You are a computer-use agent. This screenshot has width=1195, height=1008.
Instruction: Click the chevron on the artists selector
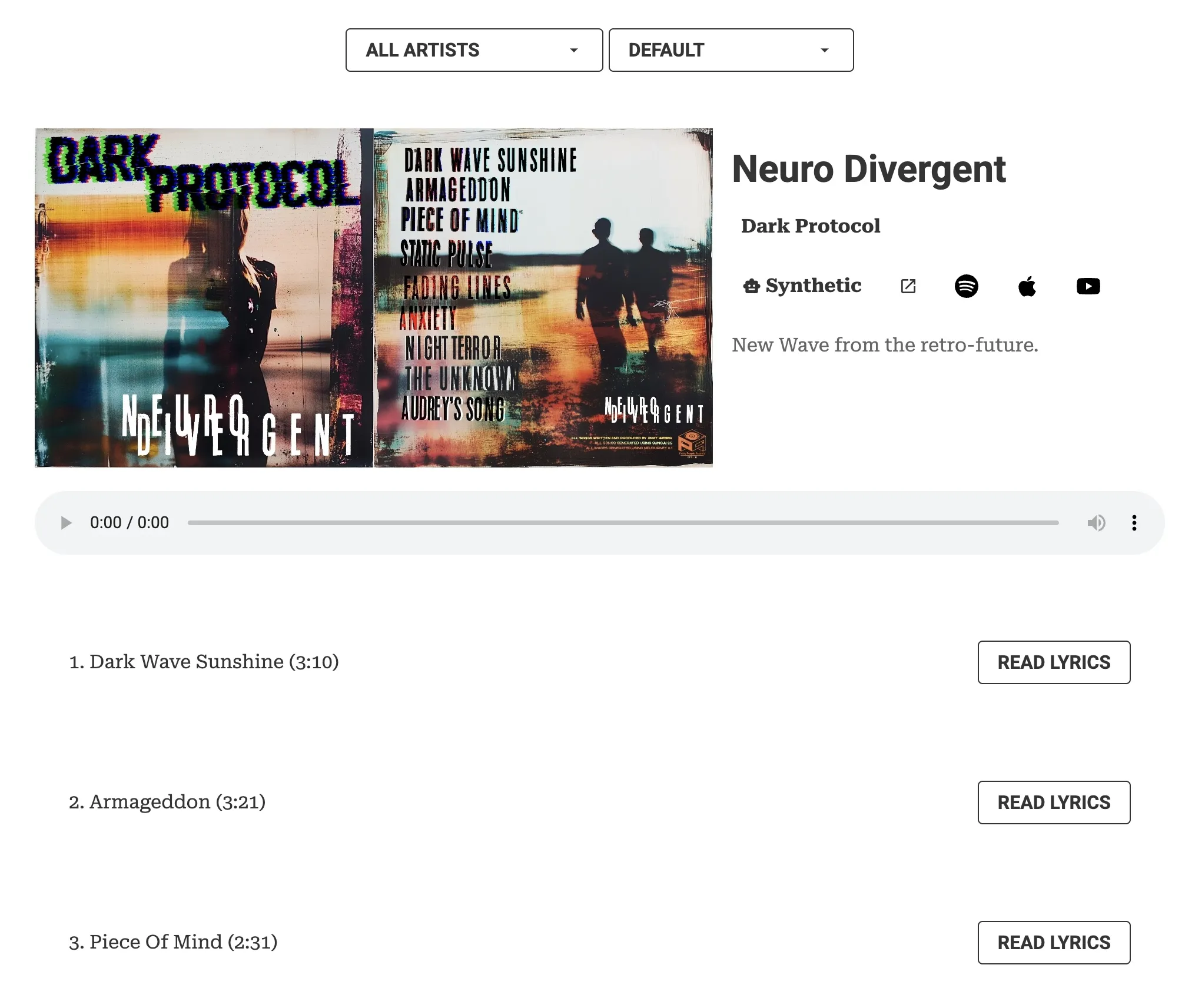coord(575,50)
